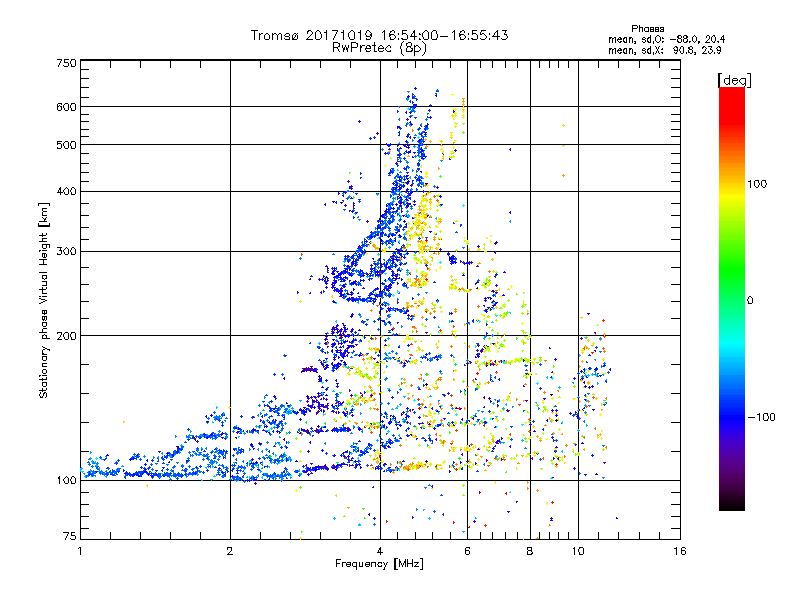This screenshot has width=800, height=600.
Task: Click the colorbar tick label '100'
Action: (x=757, y=184)
